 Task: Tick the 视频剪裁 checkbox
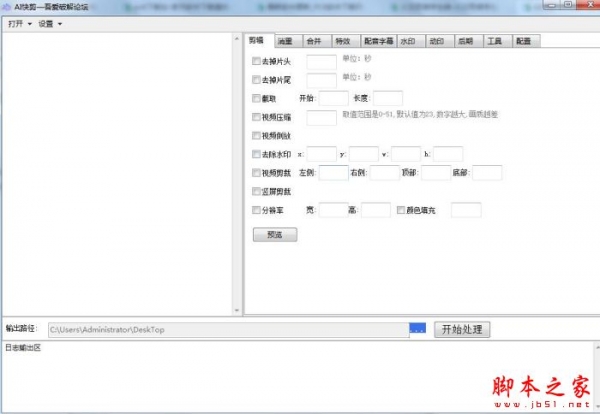point(256,173)
